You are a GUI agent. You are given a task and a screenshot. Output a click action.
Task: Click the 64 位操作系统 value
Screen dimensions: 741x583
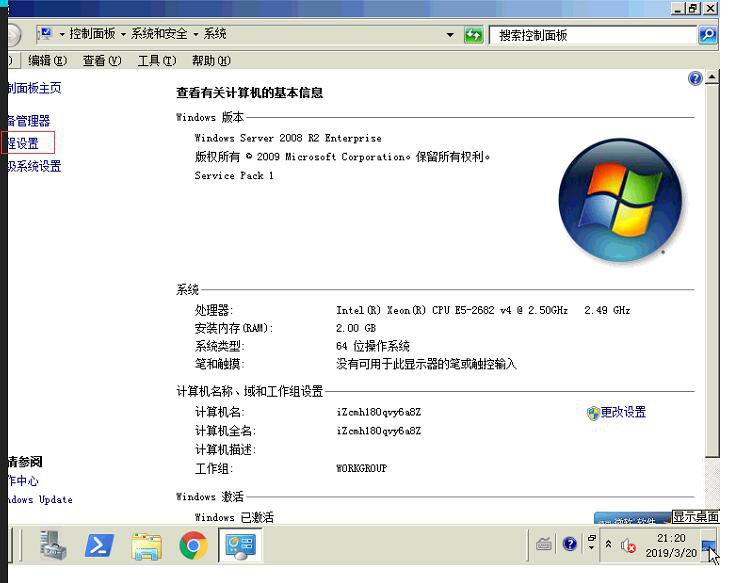pyautogui.click(x=373, y=346)
